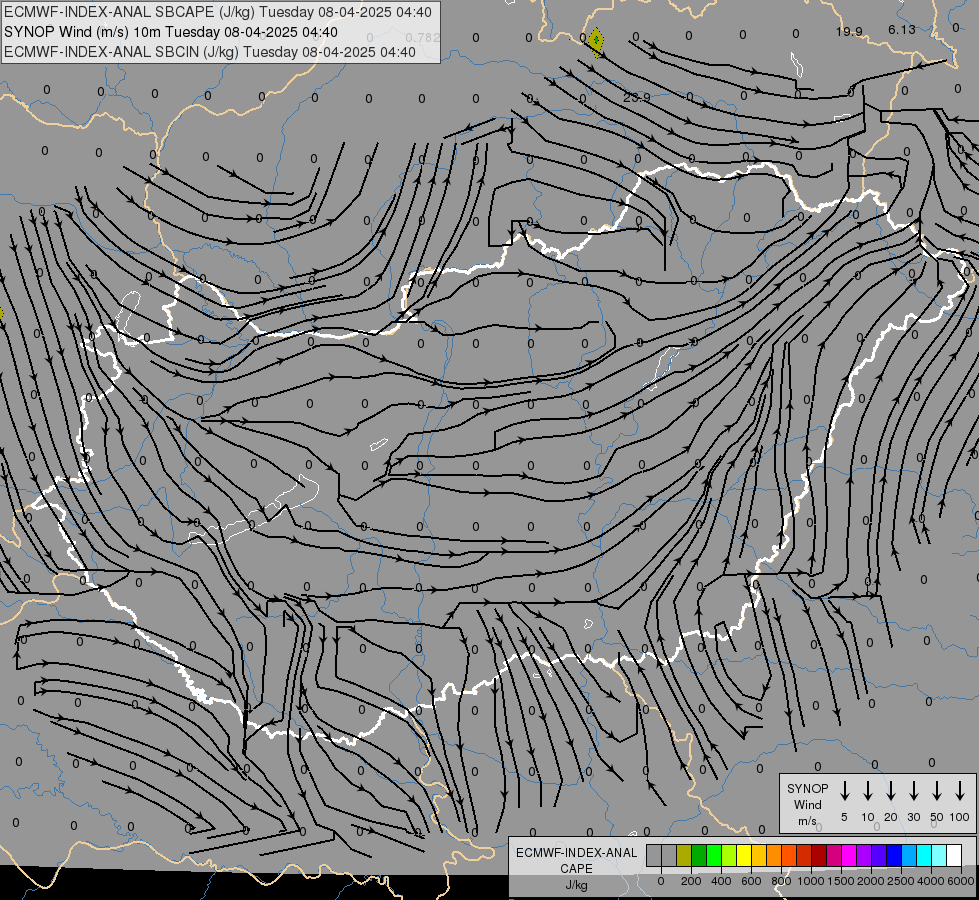Click the 23.9 value on the map
979x900 pixels.
[636, 97]
